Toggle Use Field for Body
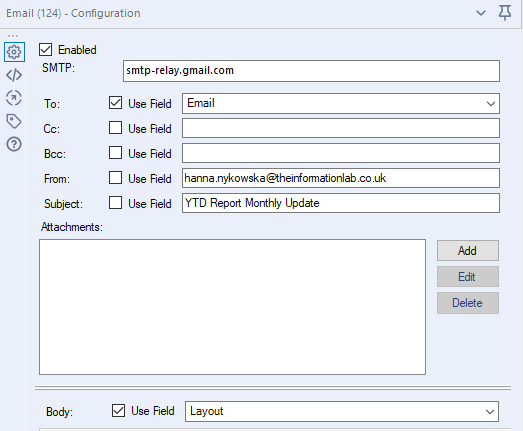523x431 pixels. [118, 411]
